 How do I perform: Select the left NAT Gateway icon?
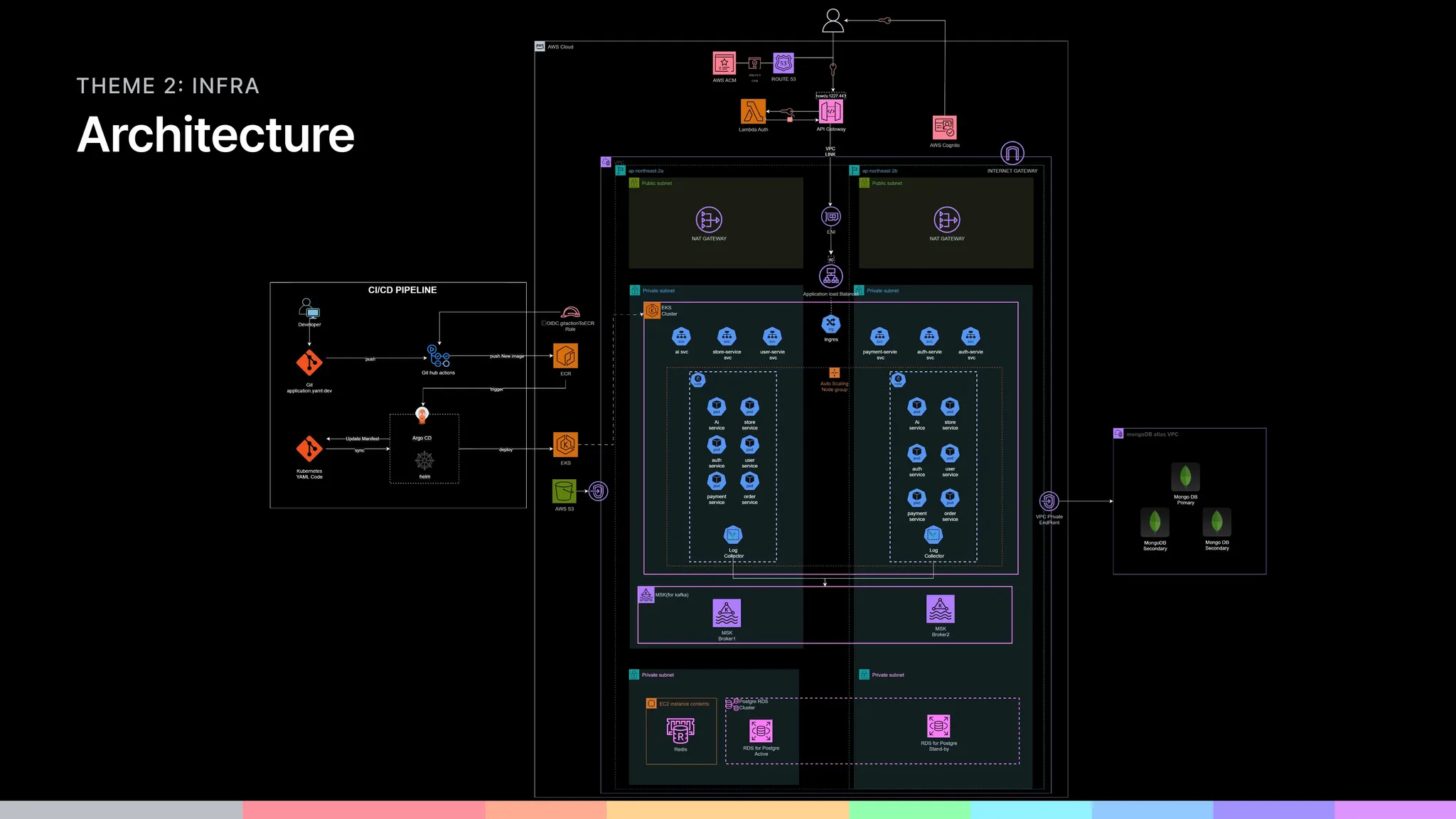[x=709, y=220]
